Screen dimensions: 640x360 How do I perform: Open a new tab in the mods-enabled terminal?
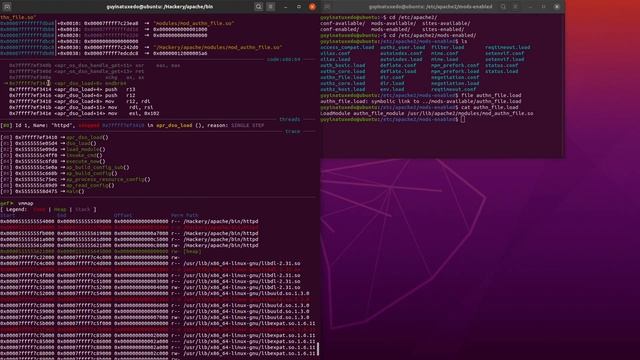tap(327, 7)
